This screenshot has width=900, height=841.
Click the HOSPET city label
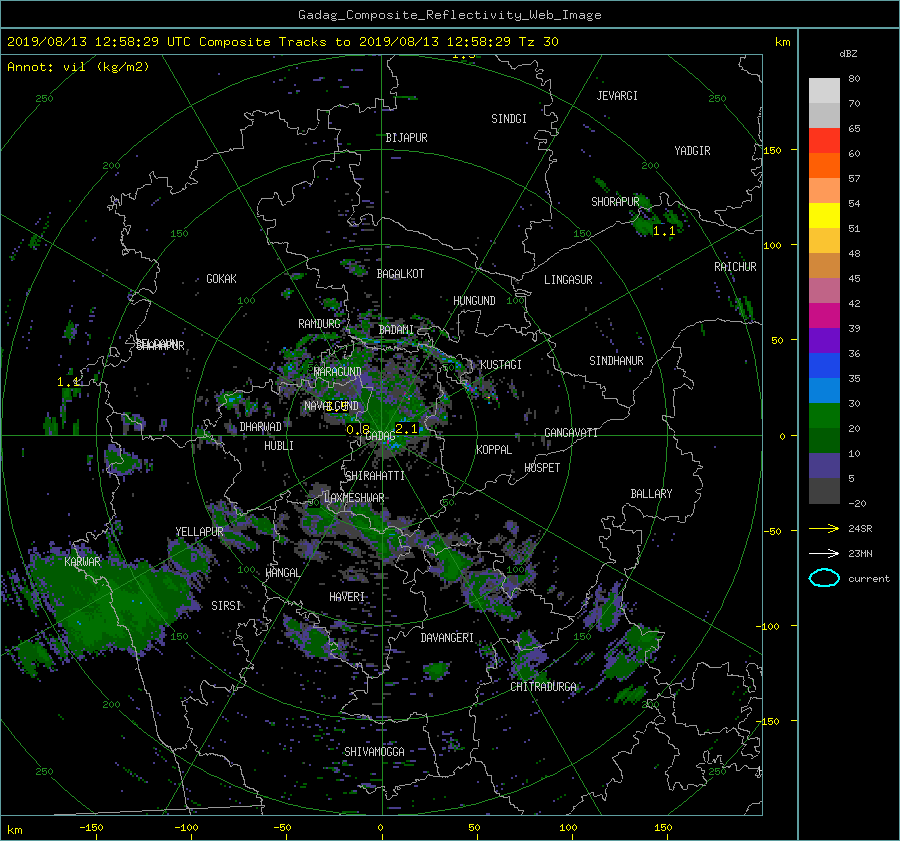542,468
